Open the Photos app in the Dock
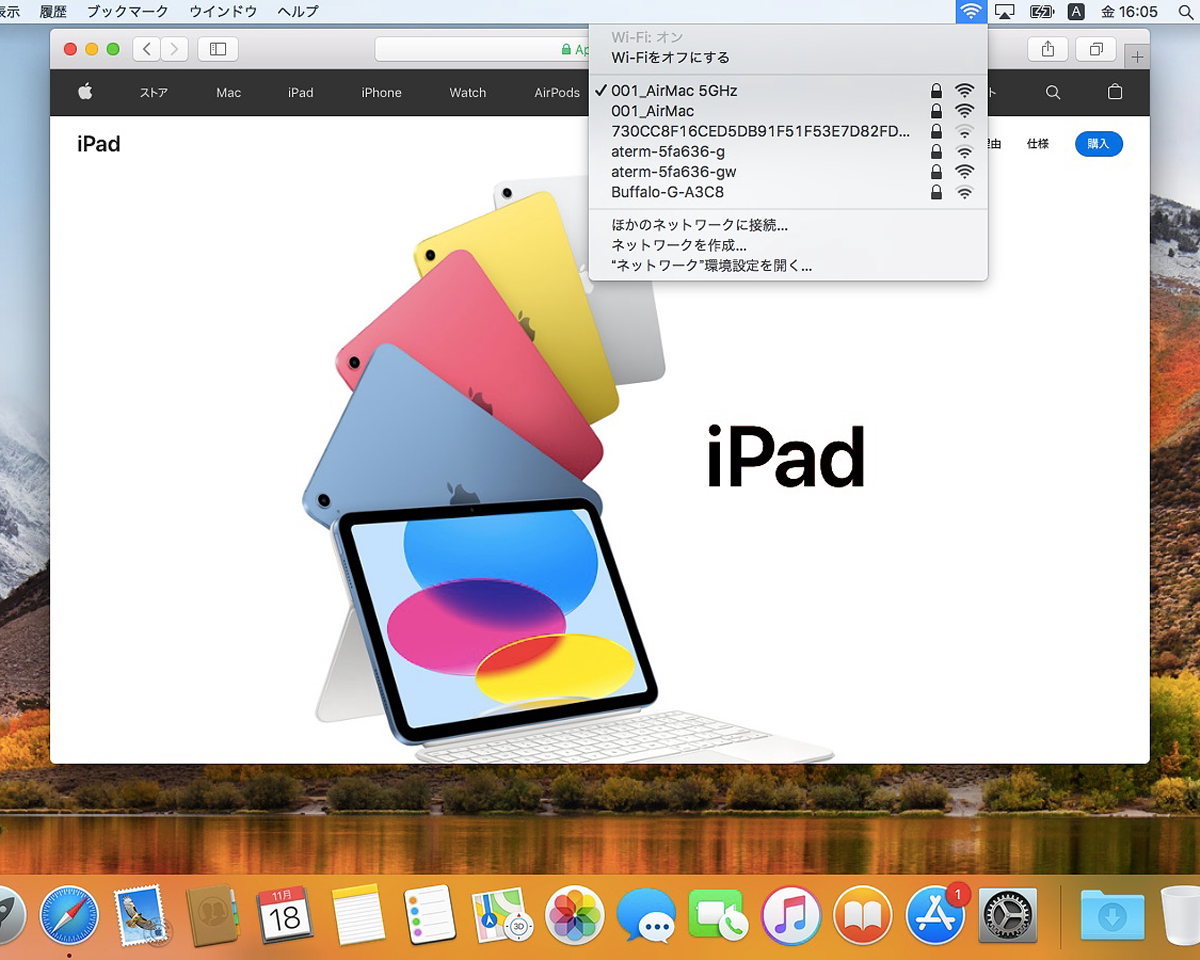The image size is (1200, 960). [575, 916]
